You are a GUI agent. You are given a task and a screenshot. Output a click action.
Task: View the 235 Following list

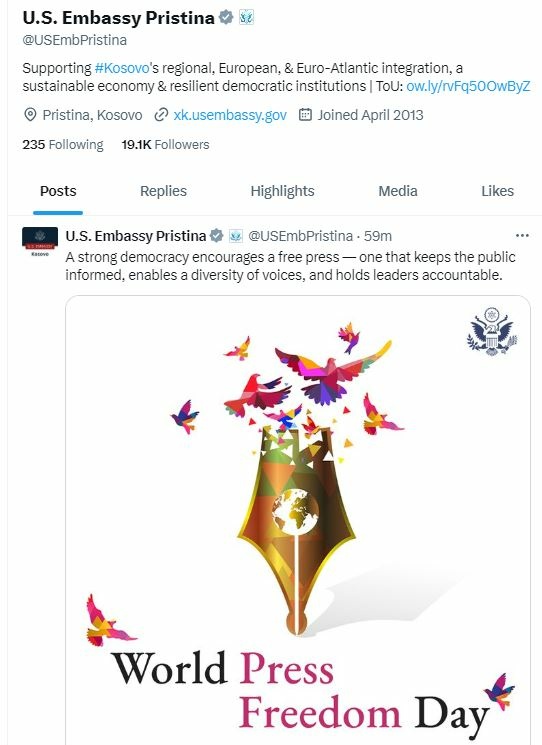point(63,144)
